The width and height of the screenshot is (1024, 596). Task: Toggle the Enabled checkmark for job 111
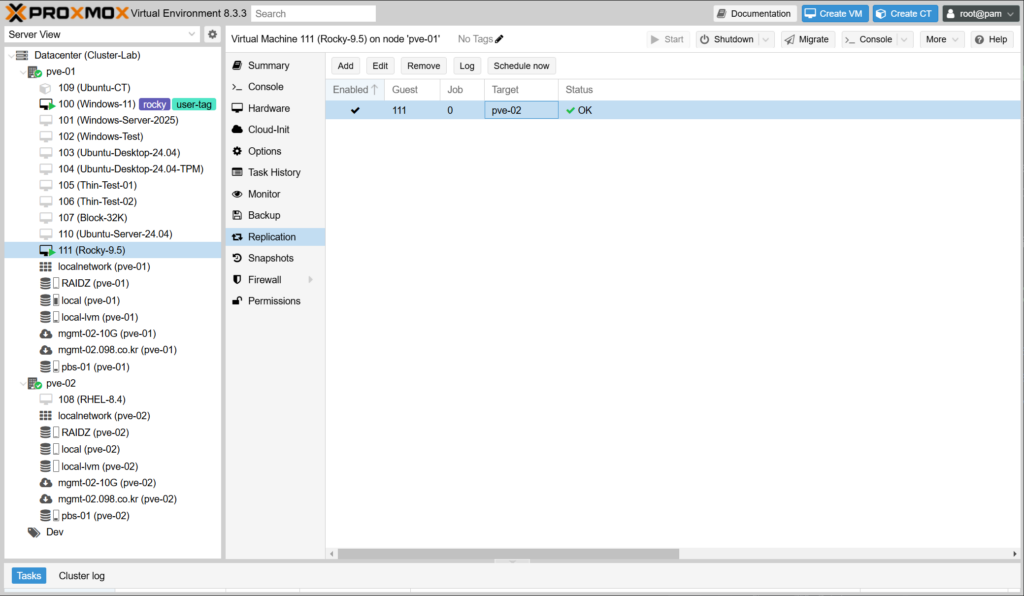pos(355,110)
